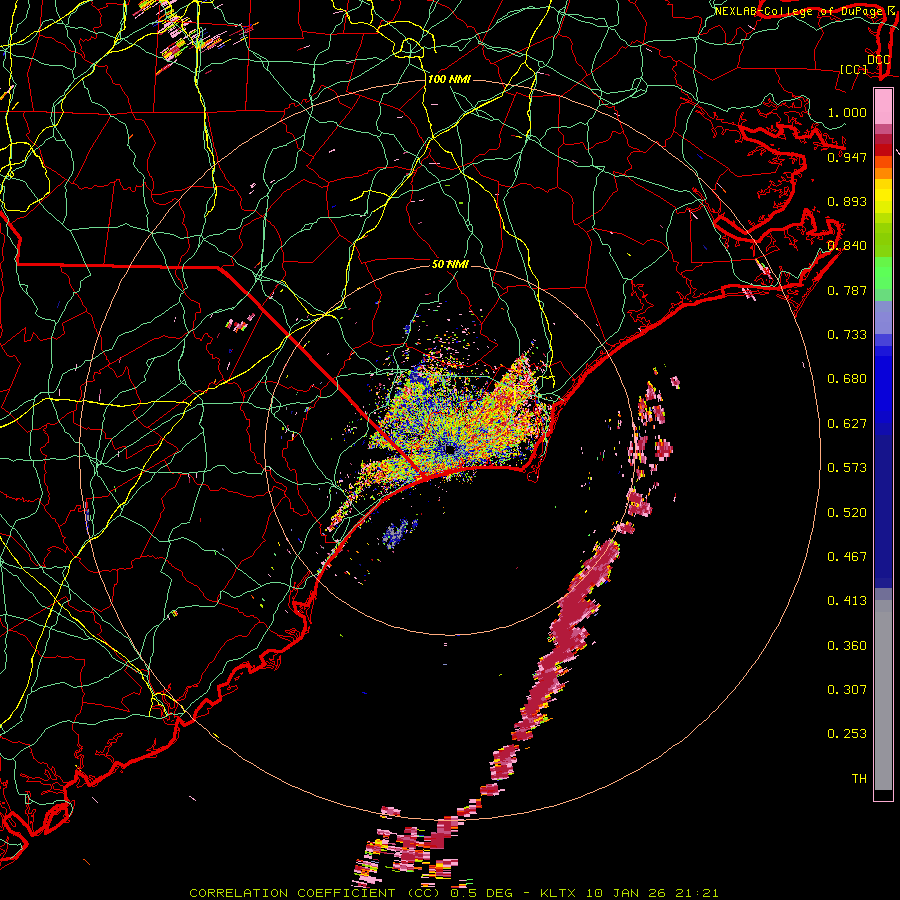Click the 0.680 color scale value
The height and width of the screenshot is (900, 900).
[847, 378]
